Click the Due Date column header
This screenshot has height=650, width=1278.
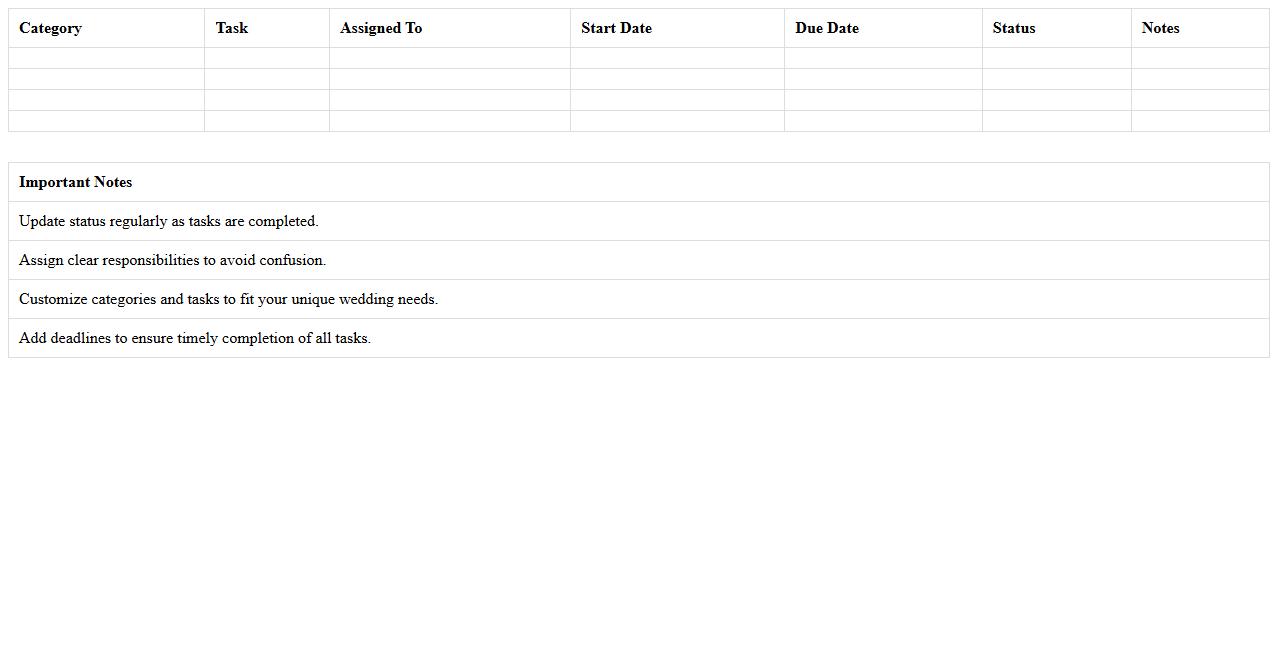point(827,28)
